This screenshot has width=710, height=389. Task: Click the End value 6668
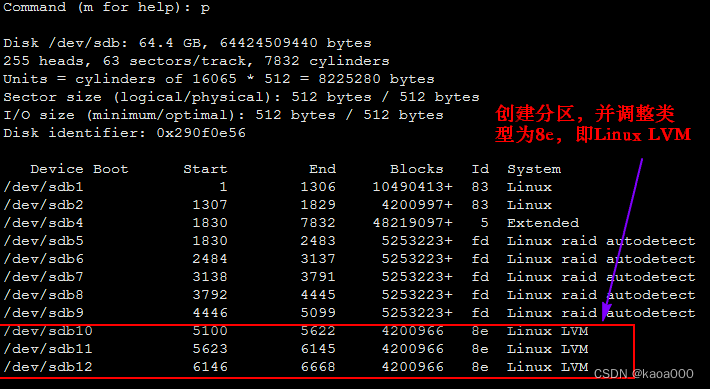click(x=318, y=367)
